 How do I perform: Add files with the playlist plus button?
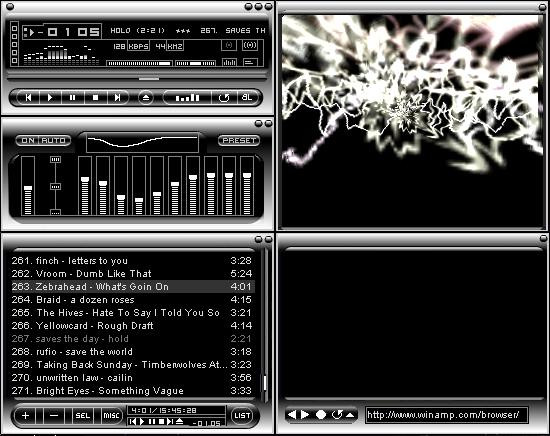tap(26, 416)
